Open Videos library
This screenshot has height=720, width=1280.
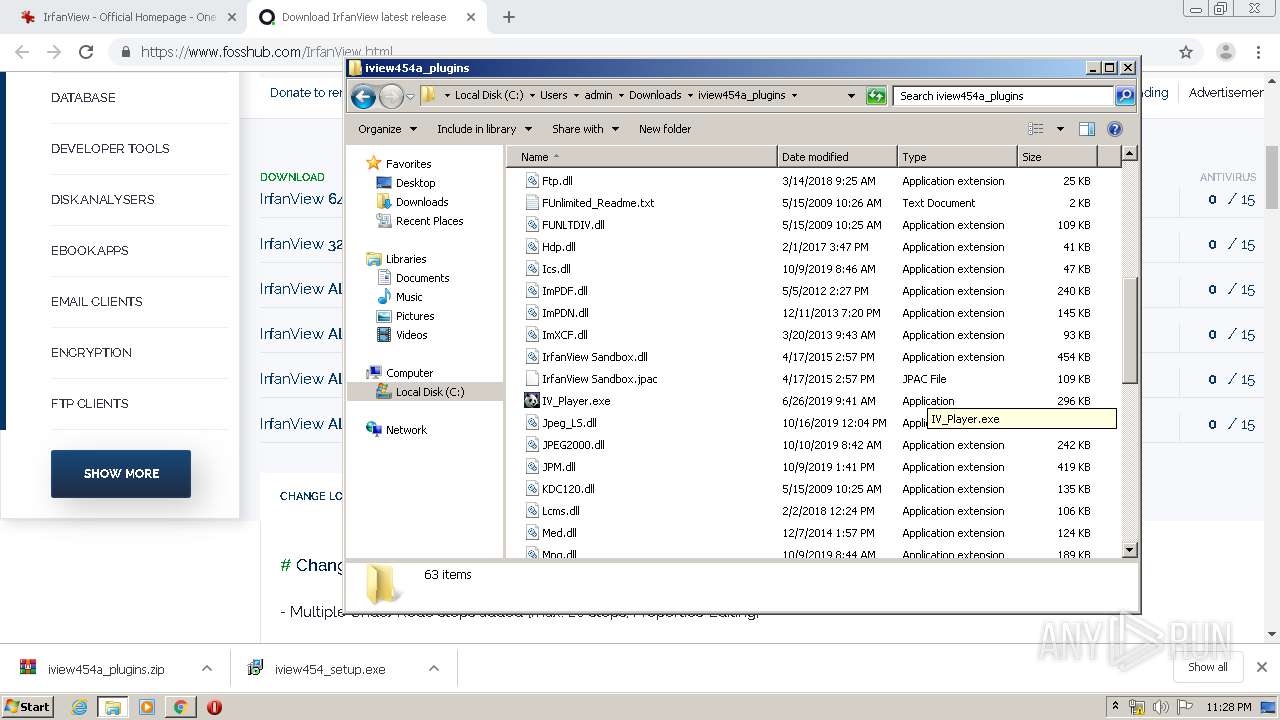point(411,335)
